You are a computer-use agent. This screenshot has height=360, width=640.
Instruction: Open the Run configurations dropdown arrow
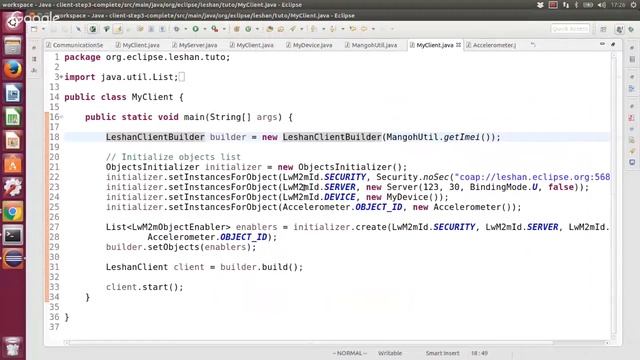(x=204, y=29)
